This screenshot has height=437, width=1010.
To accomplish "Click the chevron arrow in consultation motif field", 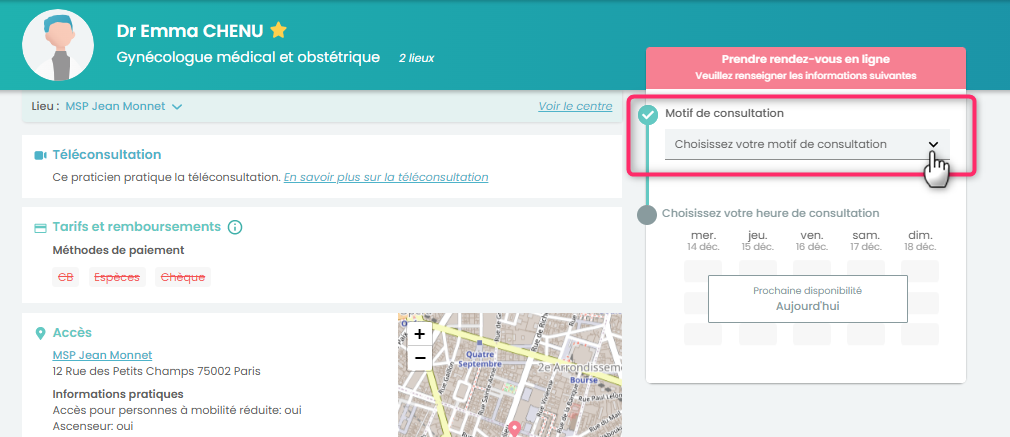I will coord(933,144).
